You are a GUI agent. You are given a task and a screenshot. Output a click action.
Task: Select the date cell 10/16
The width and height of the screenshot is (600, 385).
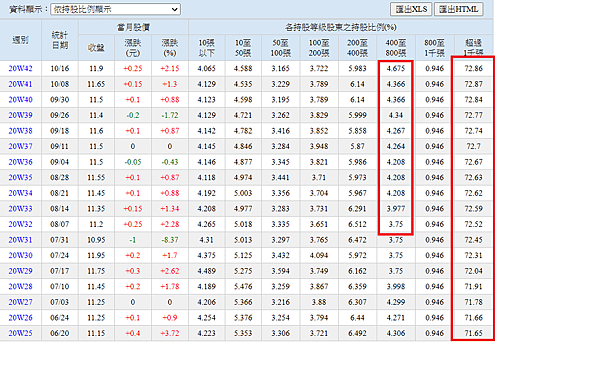point(60,69)
